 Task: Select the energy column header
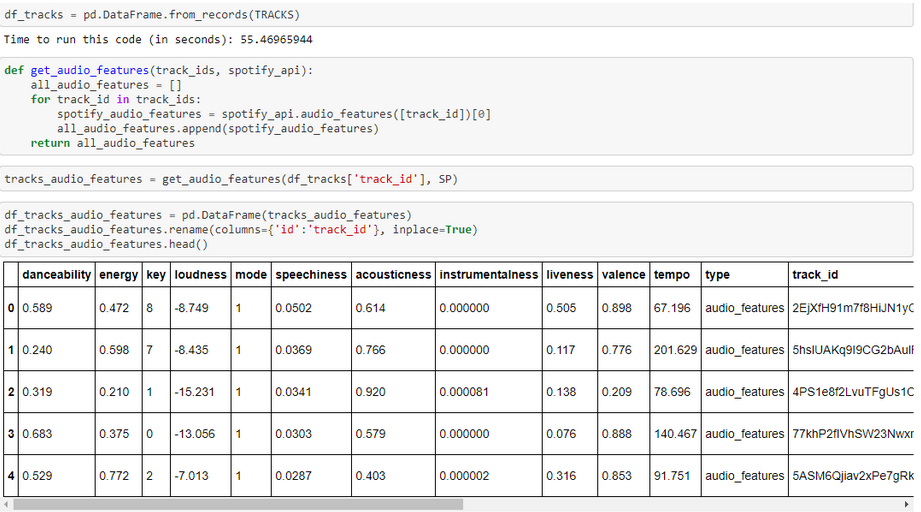click(119, 275)
